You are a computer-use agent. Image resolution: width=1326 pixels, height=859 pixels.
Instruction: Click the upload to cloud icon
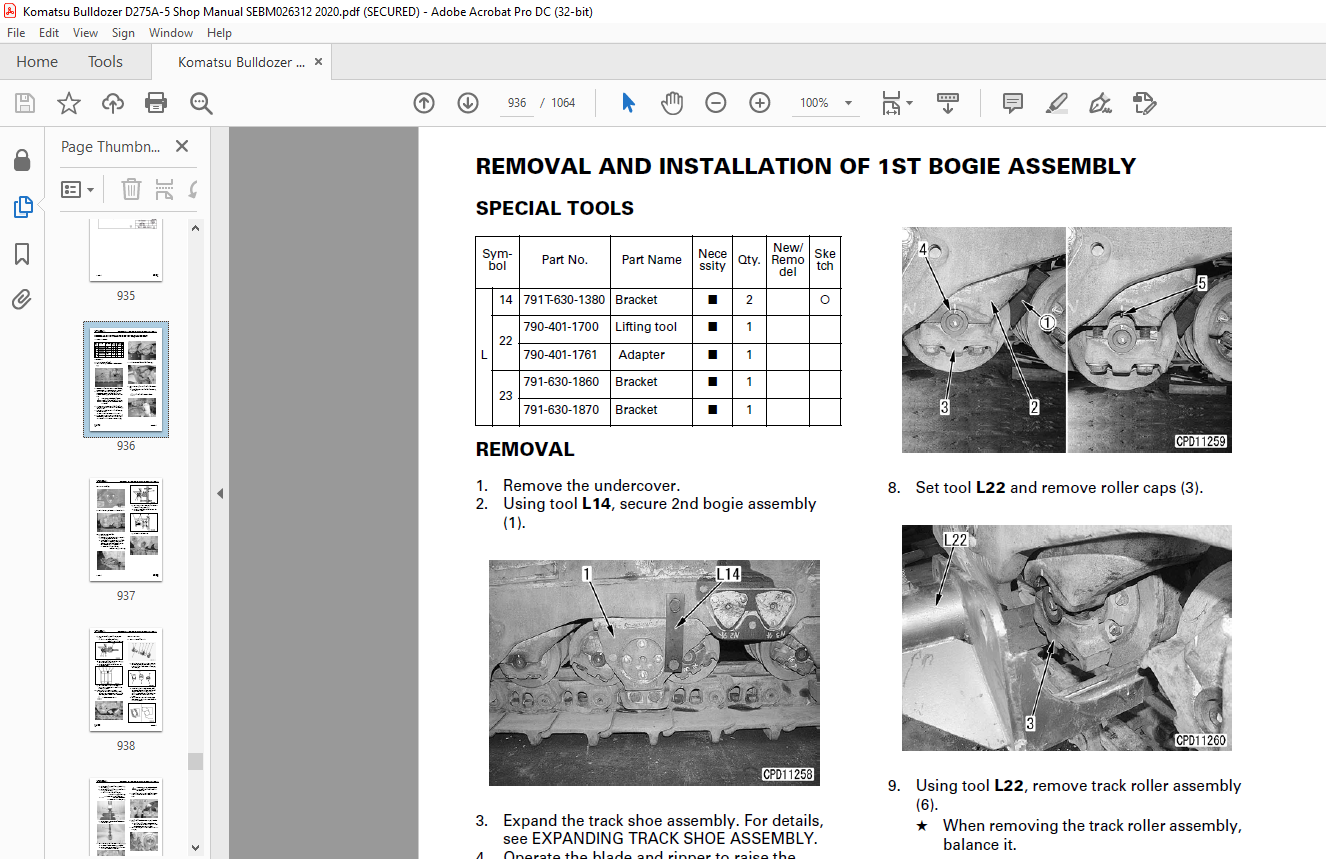pos(113,103)
